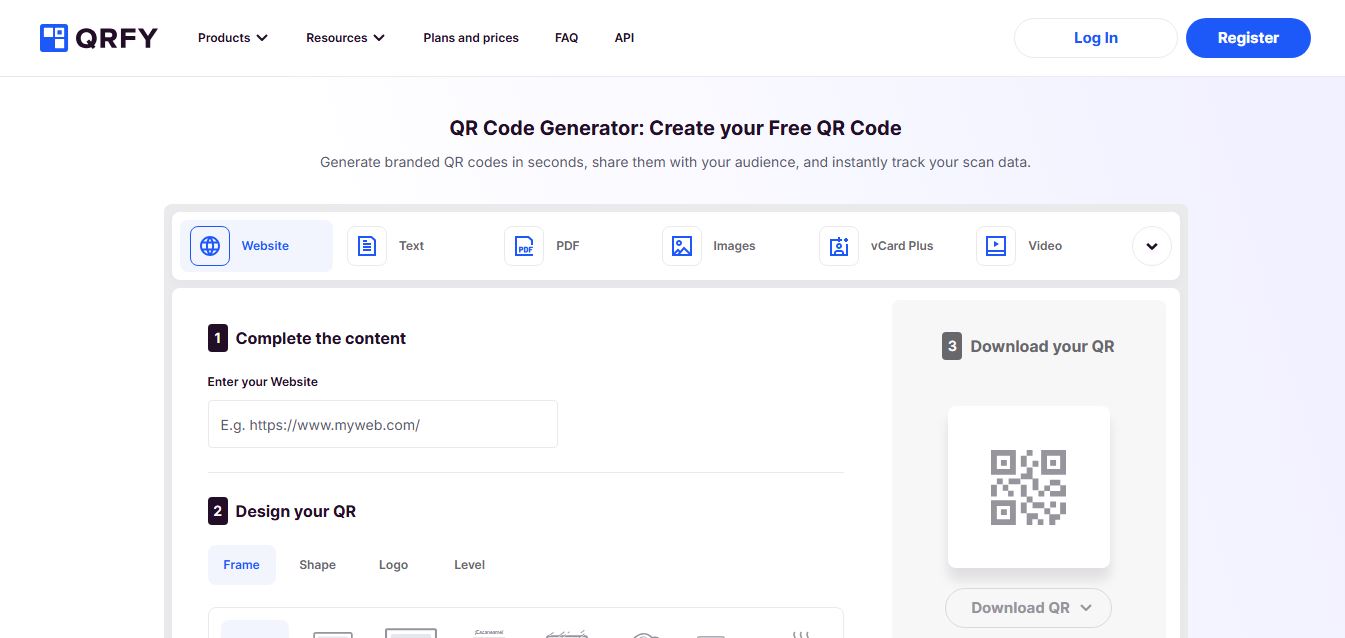This screenshot has height=638, width=1345.
Task: Click the 'Enter your Website' label
Action: click(x=263, y=382)
